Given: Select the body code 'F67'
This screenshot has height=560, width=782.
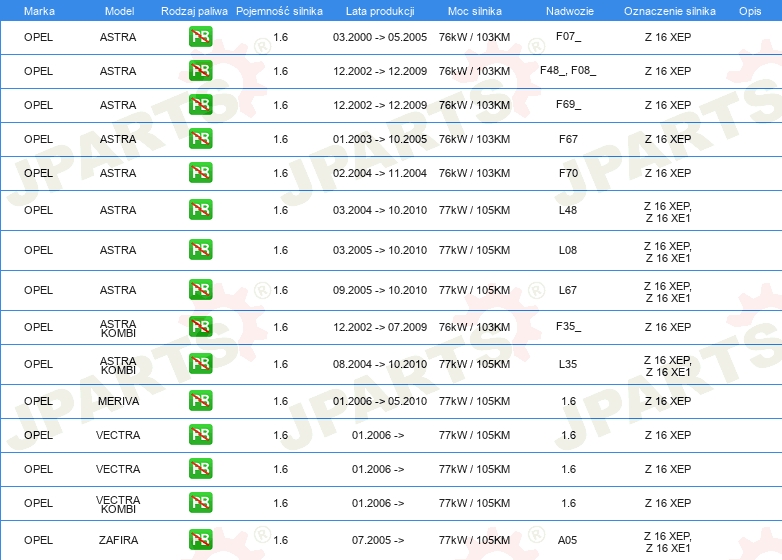Looking at the screenshot, I should pyautogui.click(x=568, y=139).
